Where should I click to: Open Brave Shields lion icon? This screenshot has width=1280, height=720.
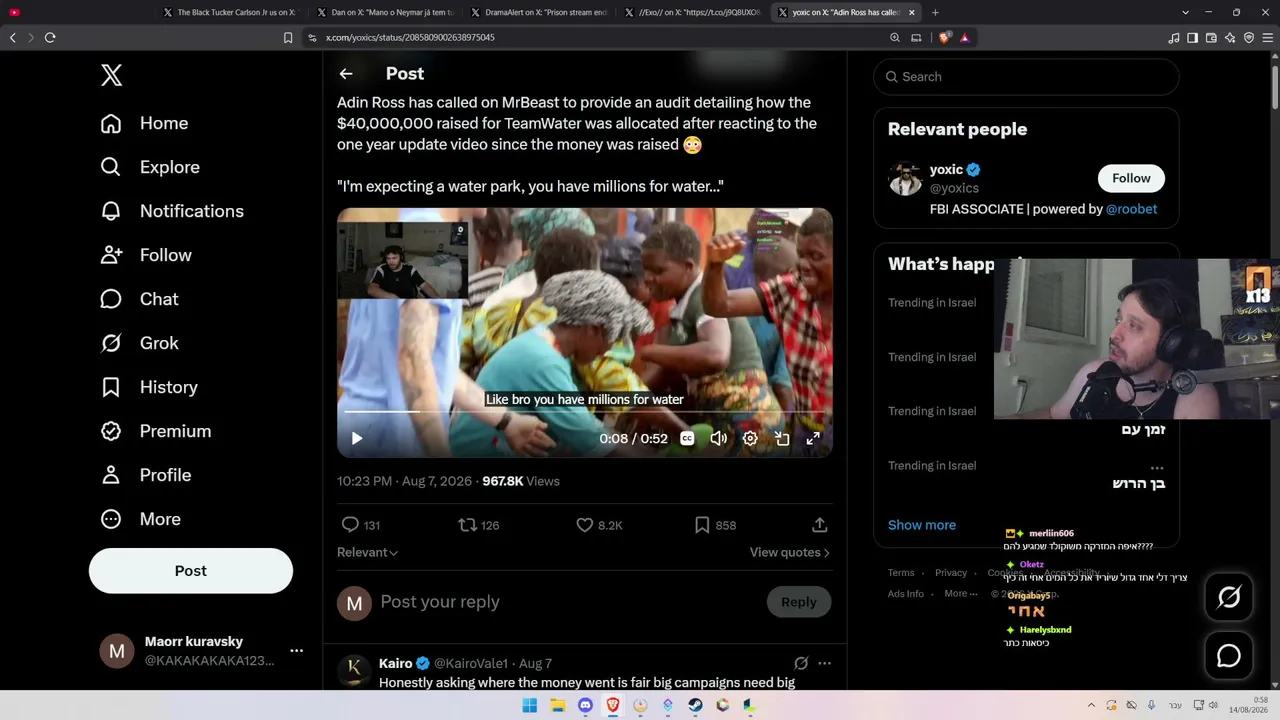(x=945, y=37)
